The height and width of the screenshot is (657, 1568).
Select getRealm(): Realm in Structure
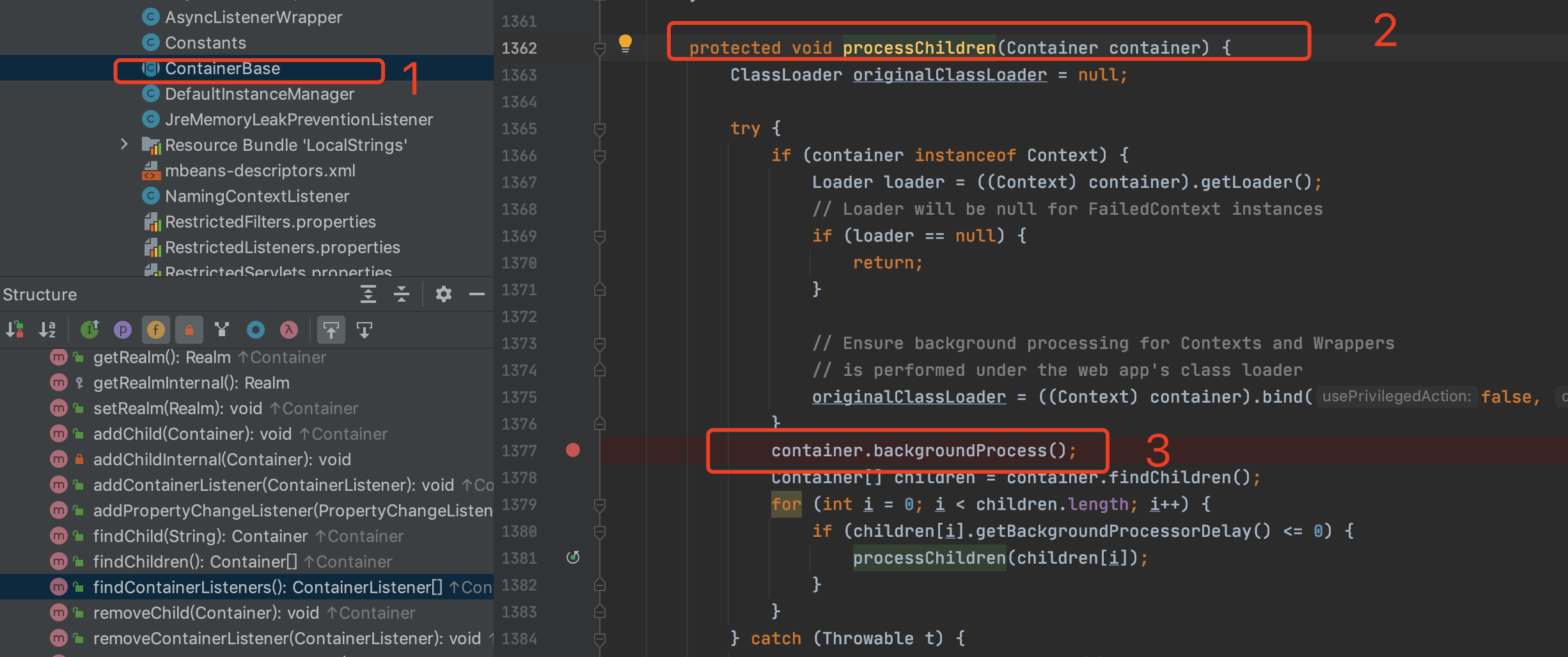247,357
